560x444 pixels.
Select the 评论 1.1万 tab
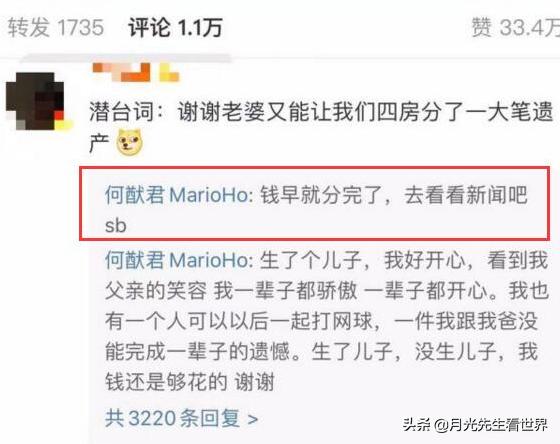pos(175,28)
